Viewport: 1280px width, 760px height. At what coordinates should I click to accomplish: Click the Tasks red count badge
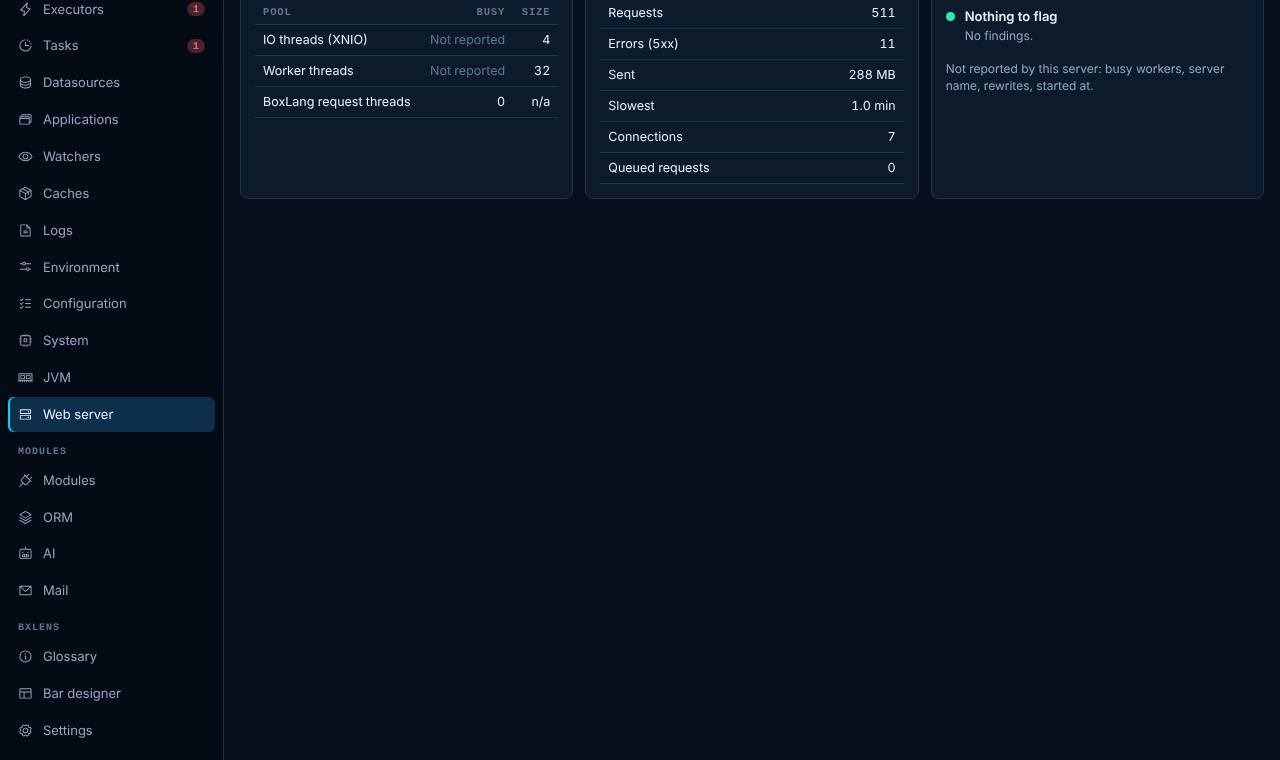tap(196, 46)
